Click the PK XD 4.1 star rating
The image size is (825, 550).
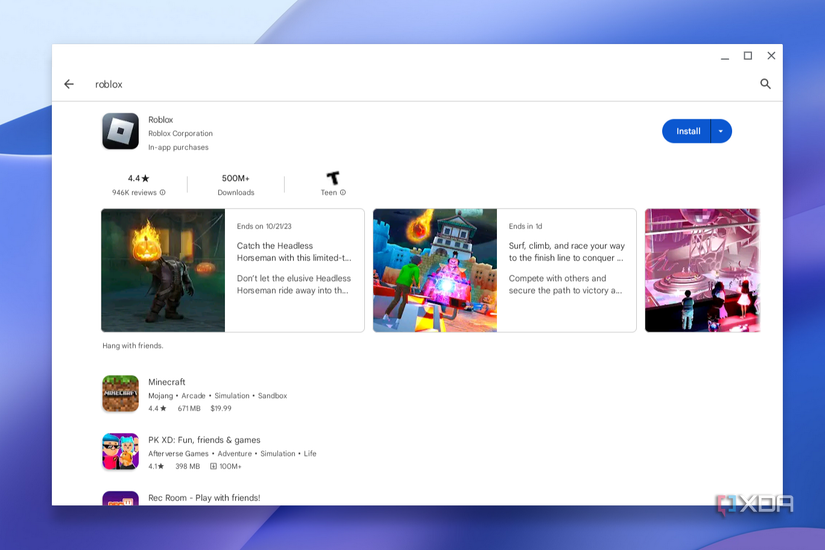coord(156,466)
